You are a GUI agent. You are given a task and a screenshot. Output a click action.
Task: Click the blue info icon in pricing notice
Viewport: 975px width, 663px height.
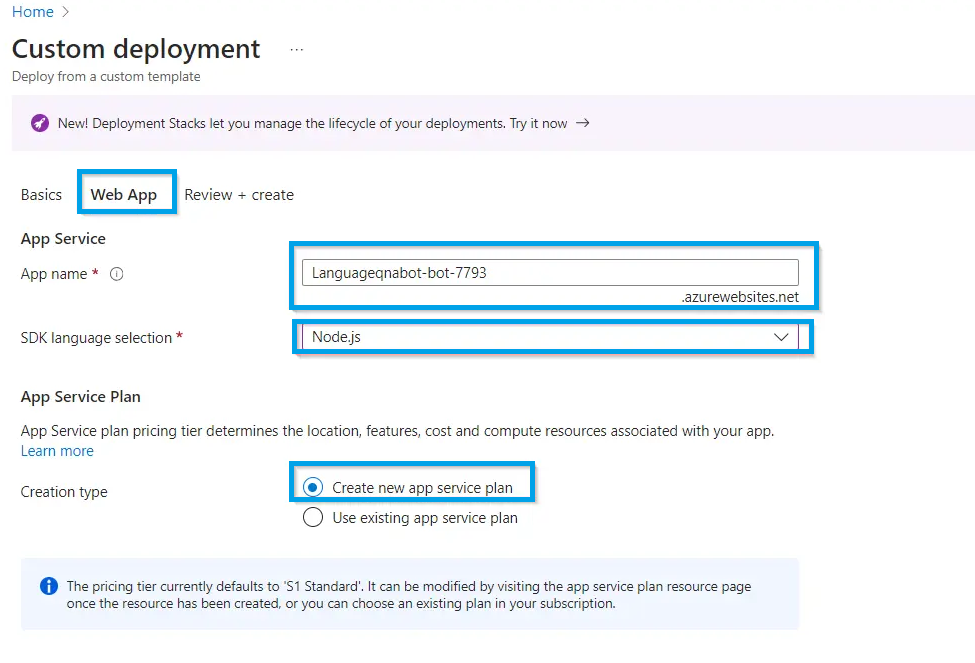(48, 586)
